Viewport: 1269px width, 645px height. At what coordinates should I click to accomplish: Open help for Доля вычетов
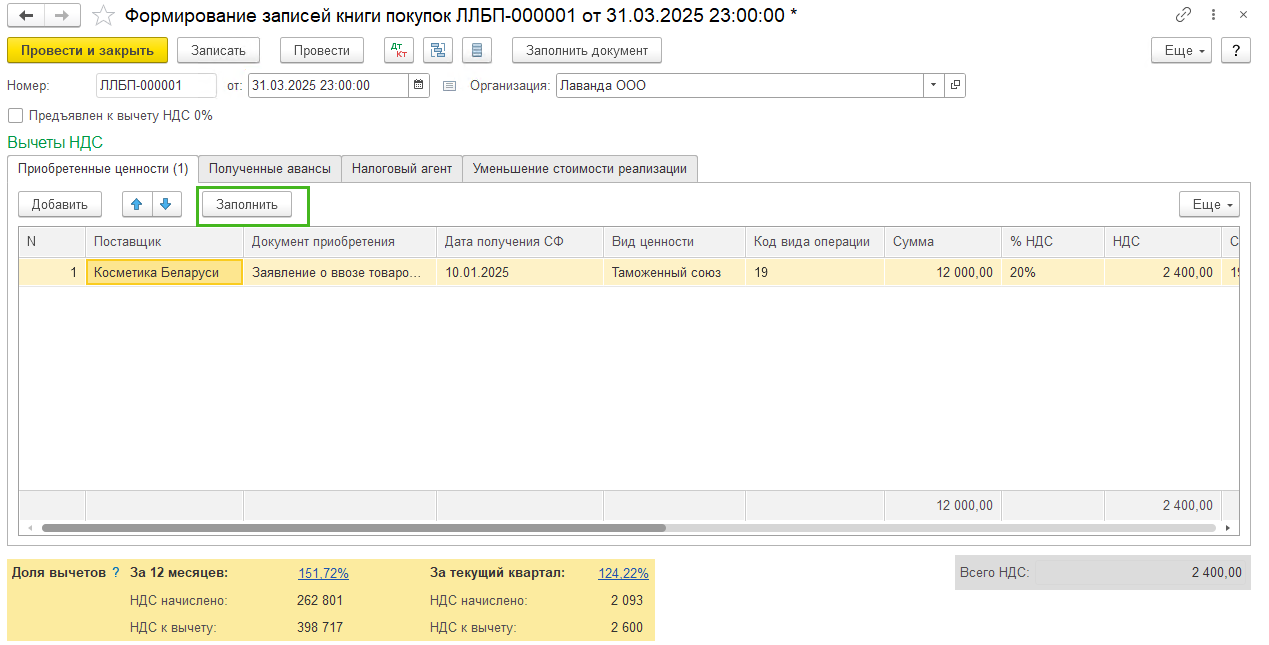tap(116, 573)
